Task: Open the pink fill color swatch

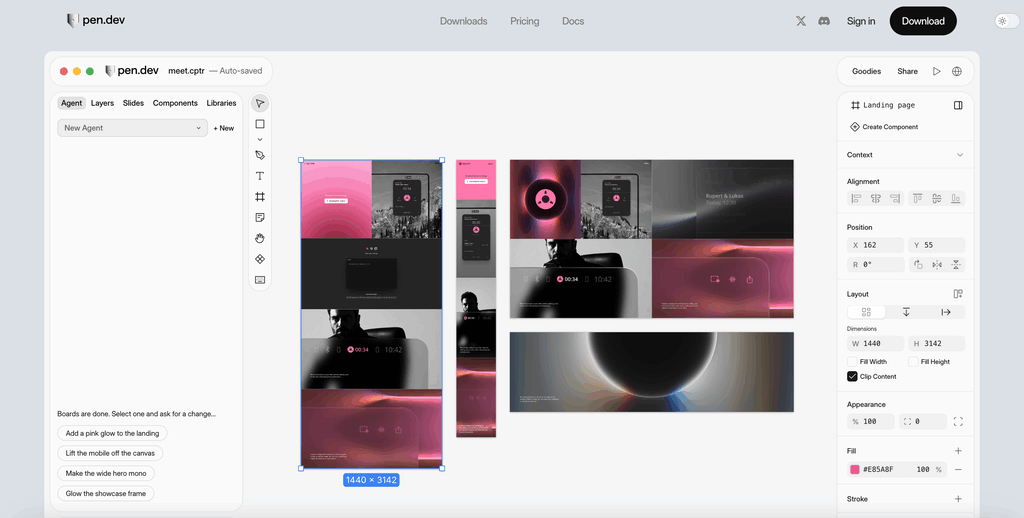Action: 854,470
